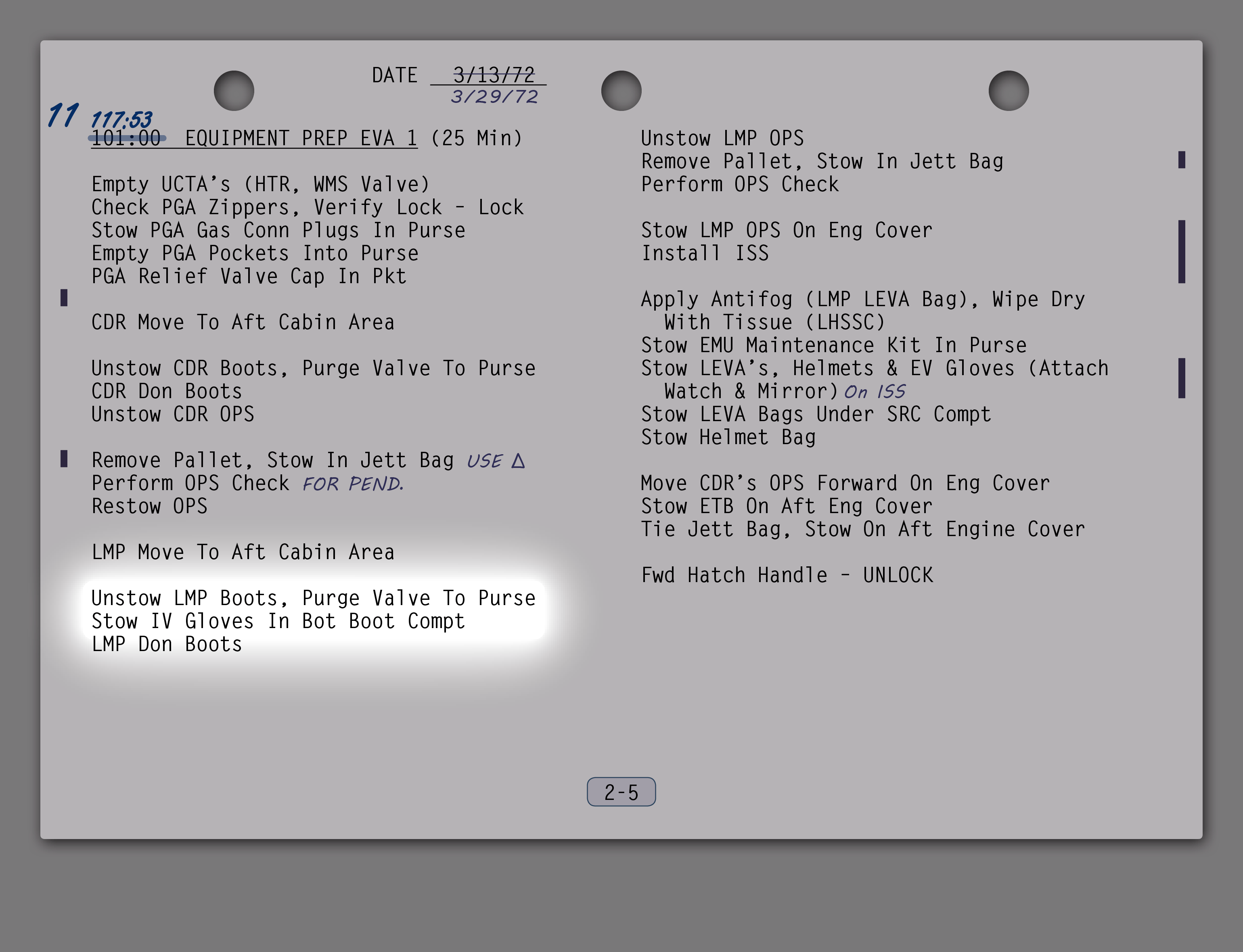Click the handwritten 11 in top-left corner
Screen dimensions: 1243x952
coord(62,115)
